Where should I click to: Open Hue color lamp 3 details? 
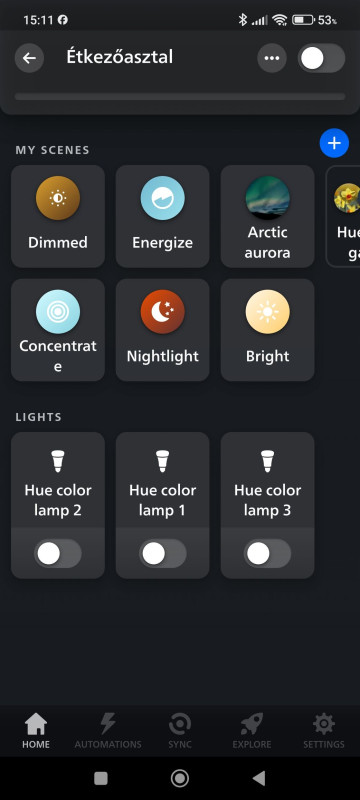tap(267, 480)
